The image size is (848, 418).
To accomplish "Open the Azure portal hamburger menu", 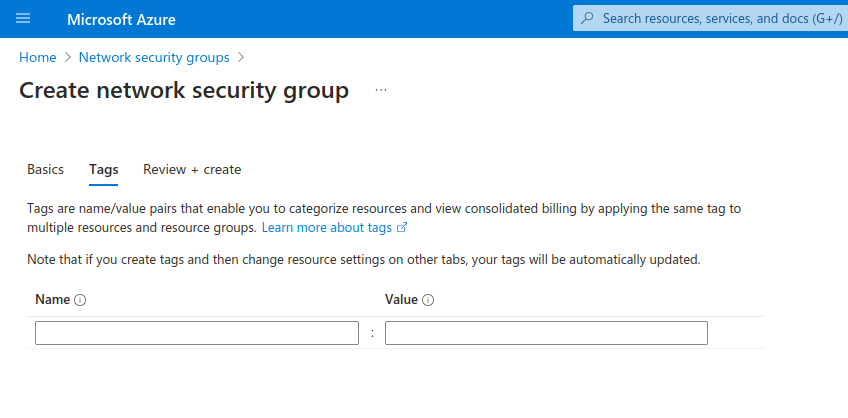I will pos(23,19).
